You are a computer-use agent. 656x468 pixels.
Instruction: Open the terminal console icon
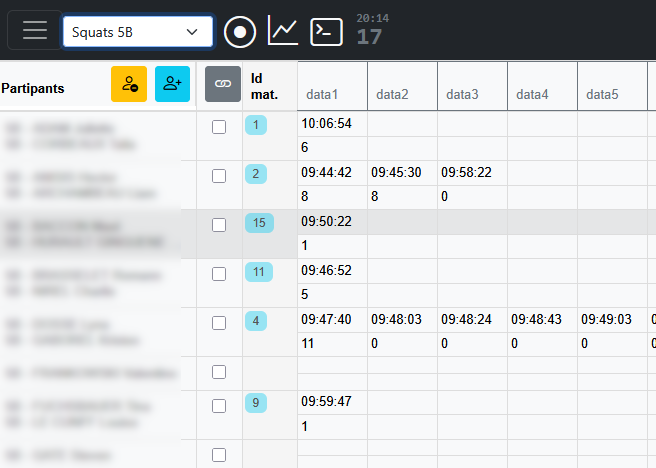pyautogui.click(x=326, y=32)
